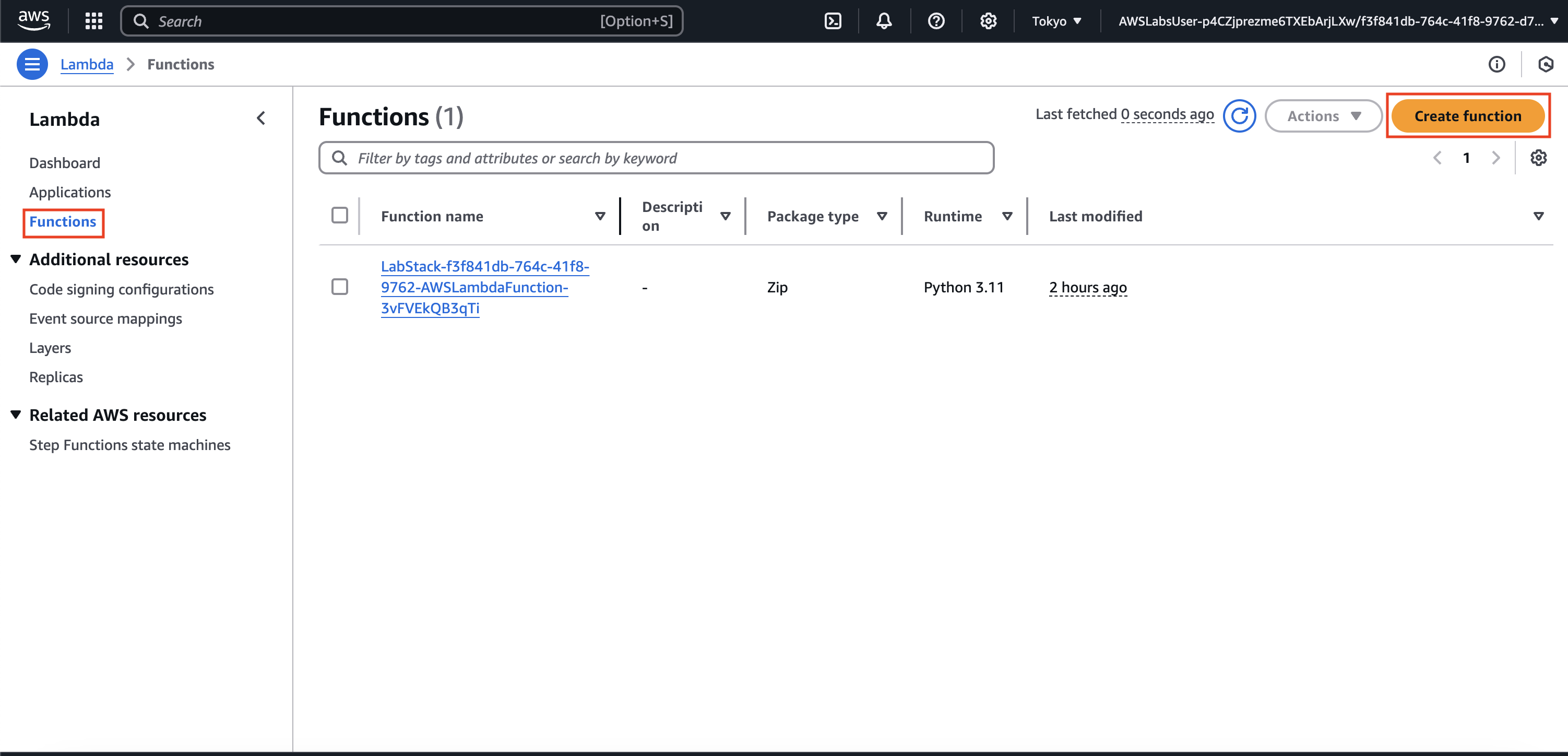Check the LabStack function row checkbox
The height and width of the screenshot is (756, 1568).
(x=340, y=287)
